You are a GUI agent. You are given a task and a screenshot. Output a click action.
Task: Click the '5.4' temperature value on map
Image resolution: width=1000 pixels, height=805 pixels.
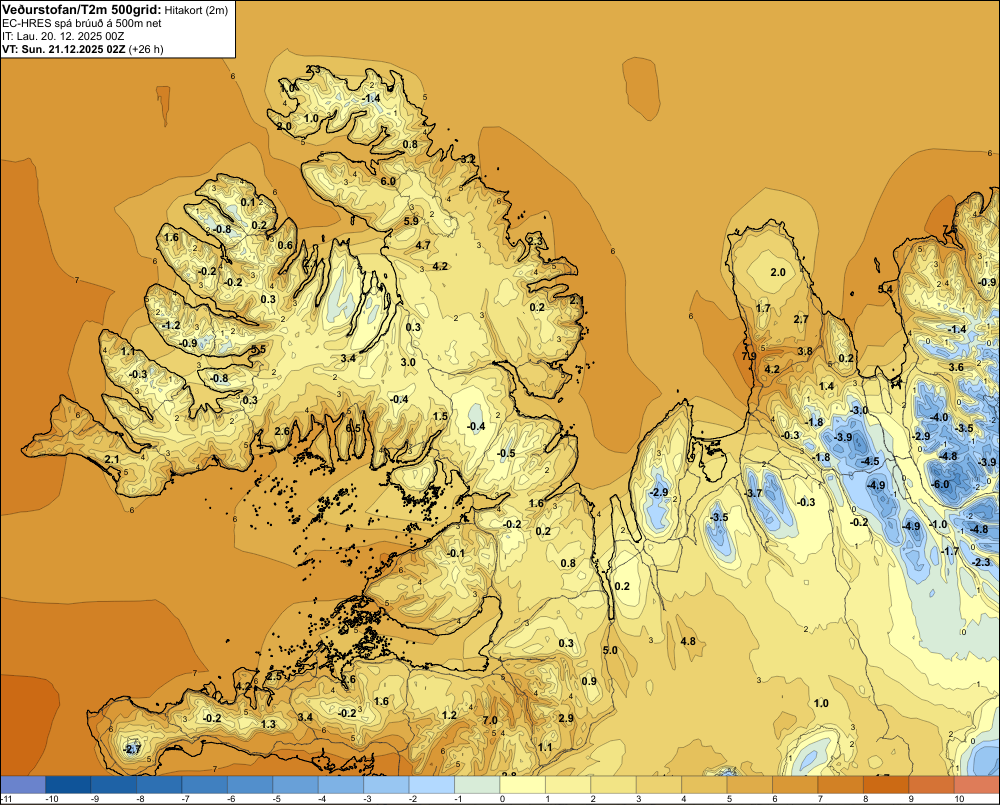(885, 289)
